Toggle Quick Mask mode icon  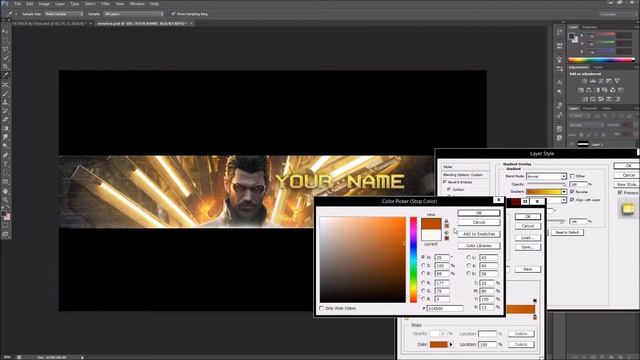5,225
